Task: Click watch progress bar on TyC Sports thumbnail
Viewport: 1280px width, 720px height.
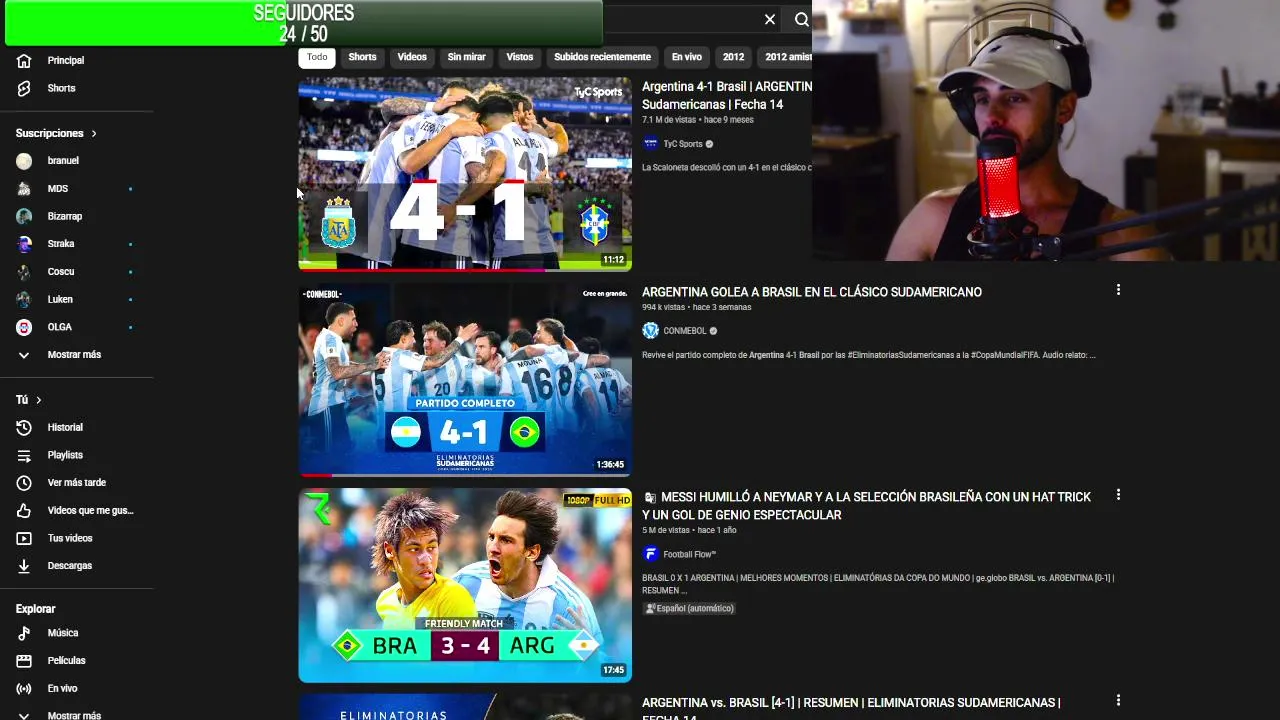Action: 465,269
